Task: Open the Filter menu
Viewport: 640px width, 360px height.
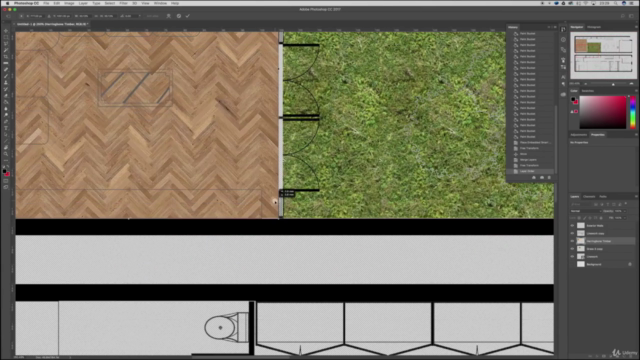Action: point(124,3)
